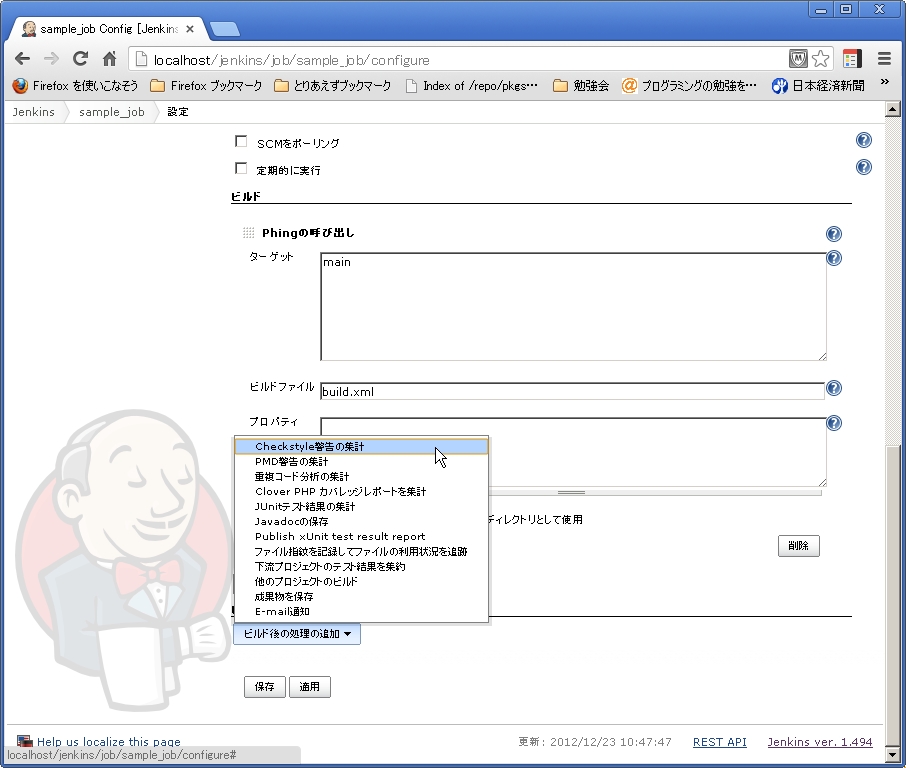The height and width of the screenshot is (768, 906).
Task: Select E-mail通知 menu entry
Action: tap(362, 612)
